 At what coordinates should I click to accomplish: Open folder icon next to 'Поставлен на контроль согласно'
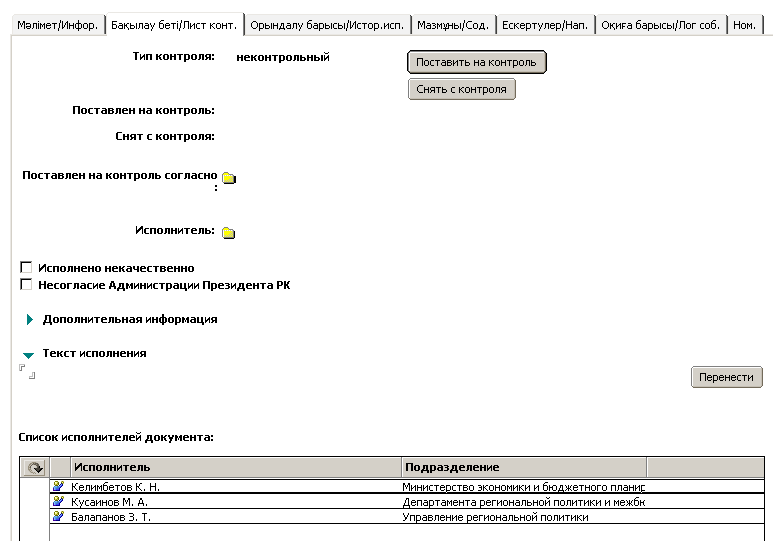(x=229, y=178)
